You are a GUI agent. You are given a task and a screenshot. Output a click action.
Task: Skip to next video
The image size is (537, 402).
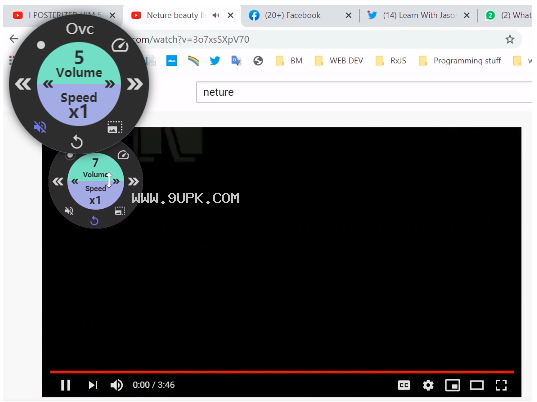coord(93,385)
